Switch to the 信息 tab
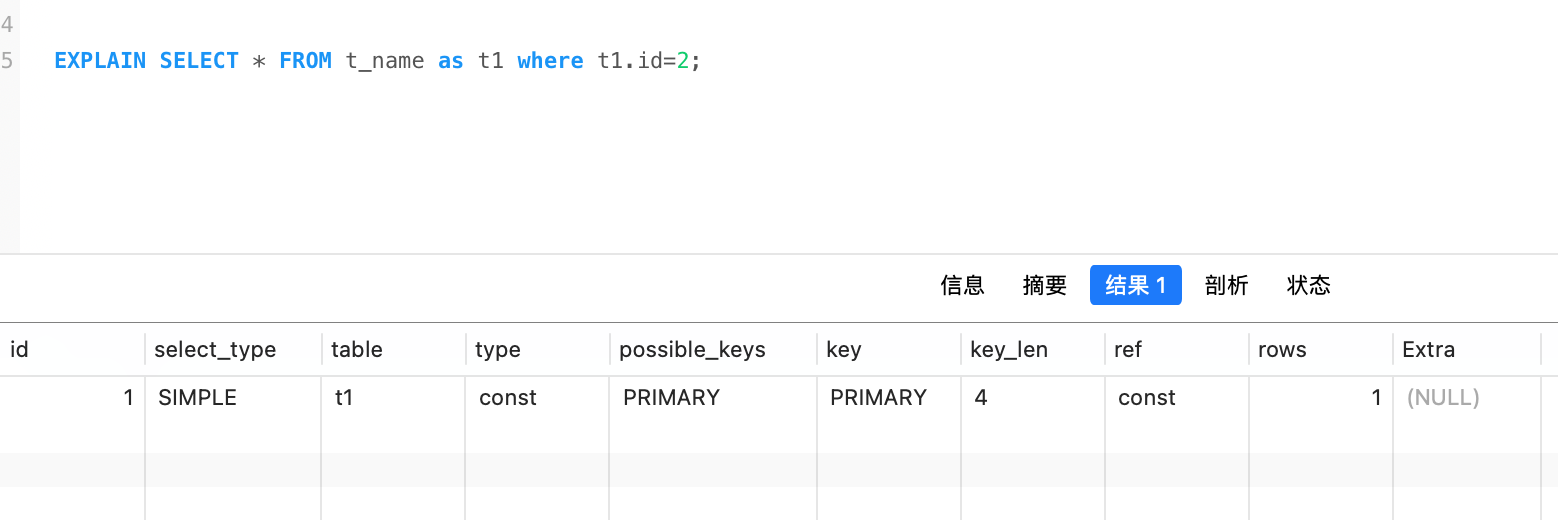The height and width of the screenshot is (520, 1558). point(962,285)
